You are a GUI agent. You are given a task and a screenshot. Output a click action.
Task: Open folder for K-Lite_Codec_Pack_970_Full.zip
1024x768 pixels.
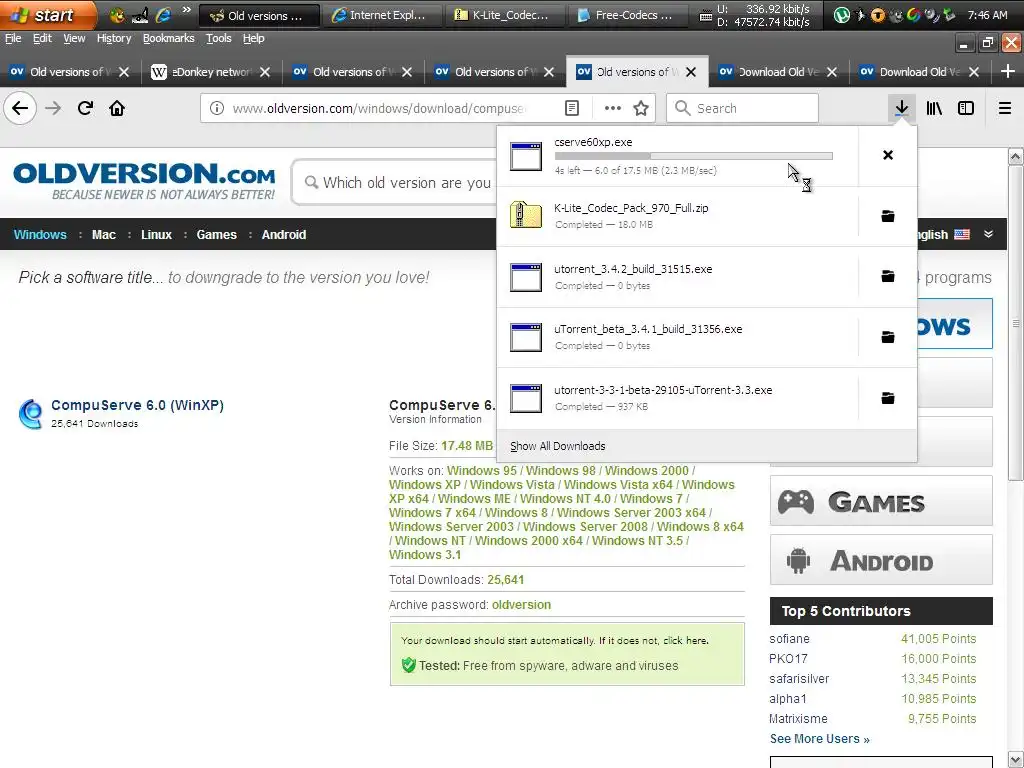click(x=888, y=216)
